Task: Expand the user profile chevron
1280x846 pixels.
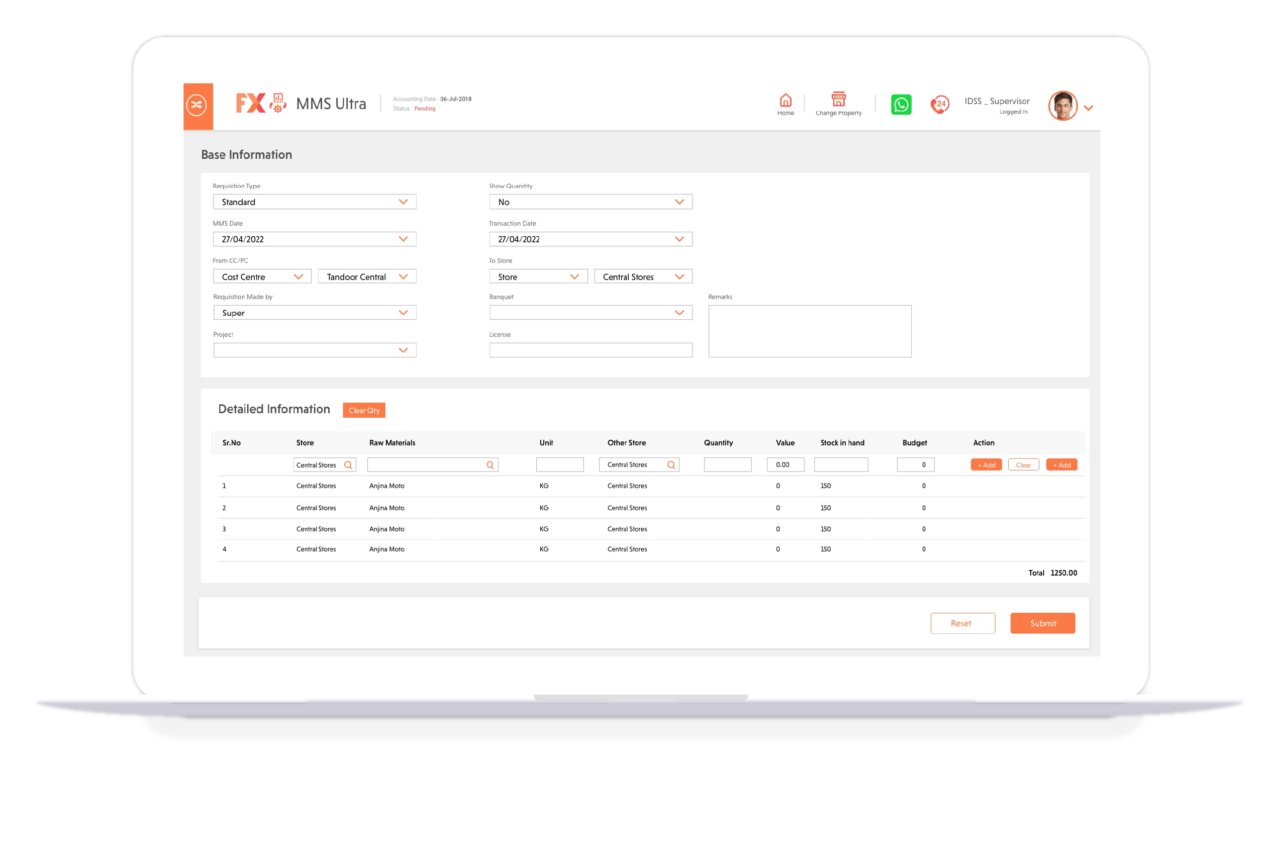Action: point(1088,107)
